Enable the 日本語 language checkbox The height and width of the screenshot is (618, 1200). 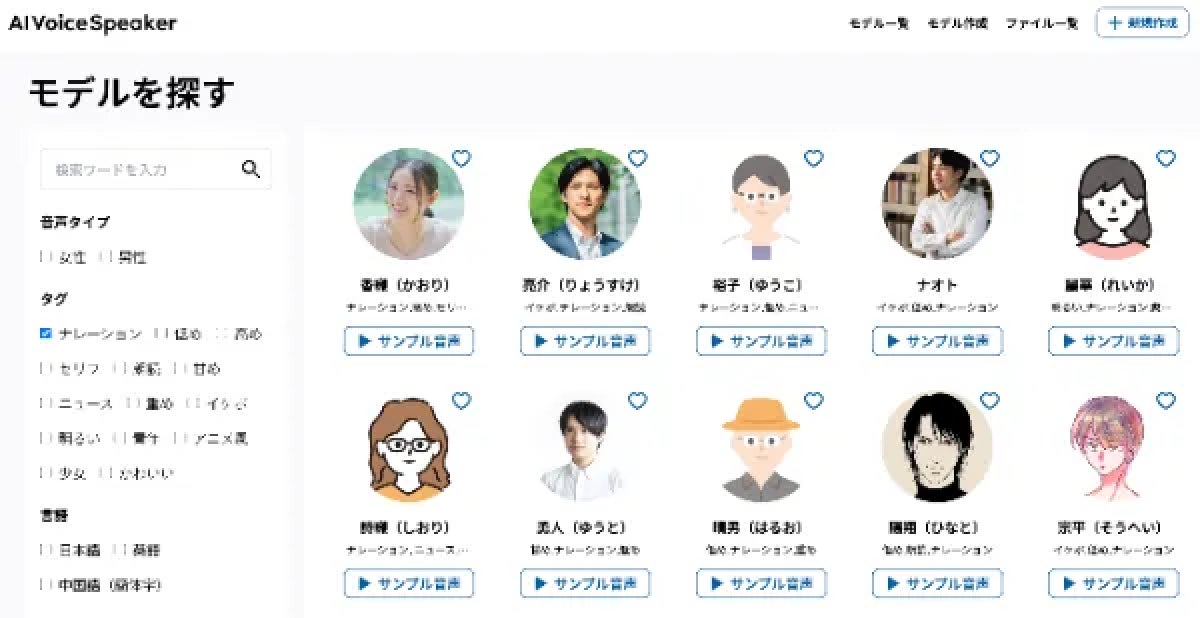[46, 549]
